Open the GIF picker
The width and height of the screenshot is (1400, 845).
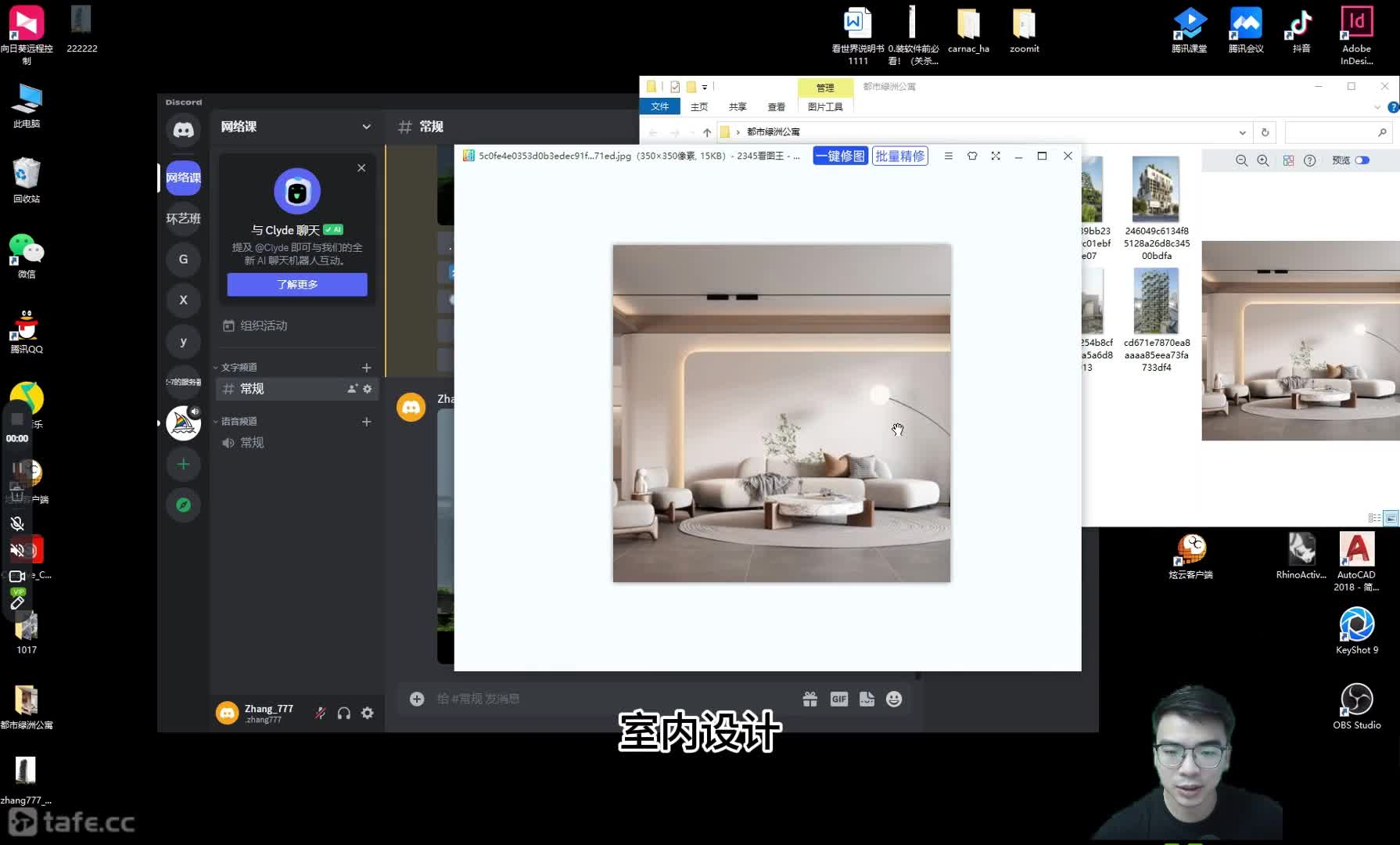(838, 699)
